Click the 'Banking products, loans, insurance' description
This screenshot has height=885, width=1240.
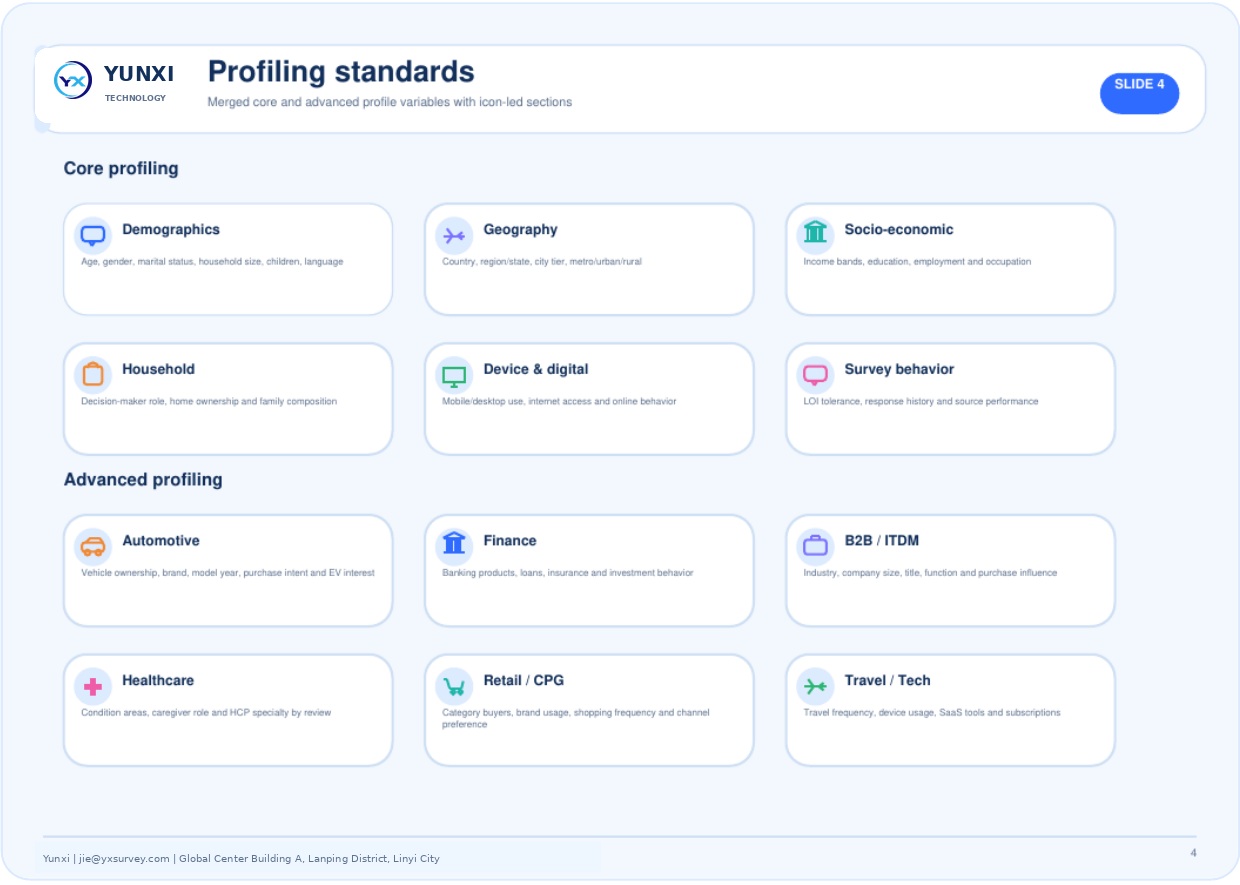point(568,574)
